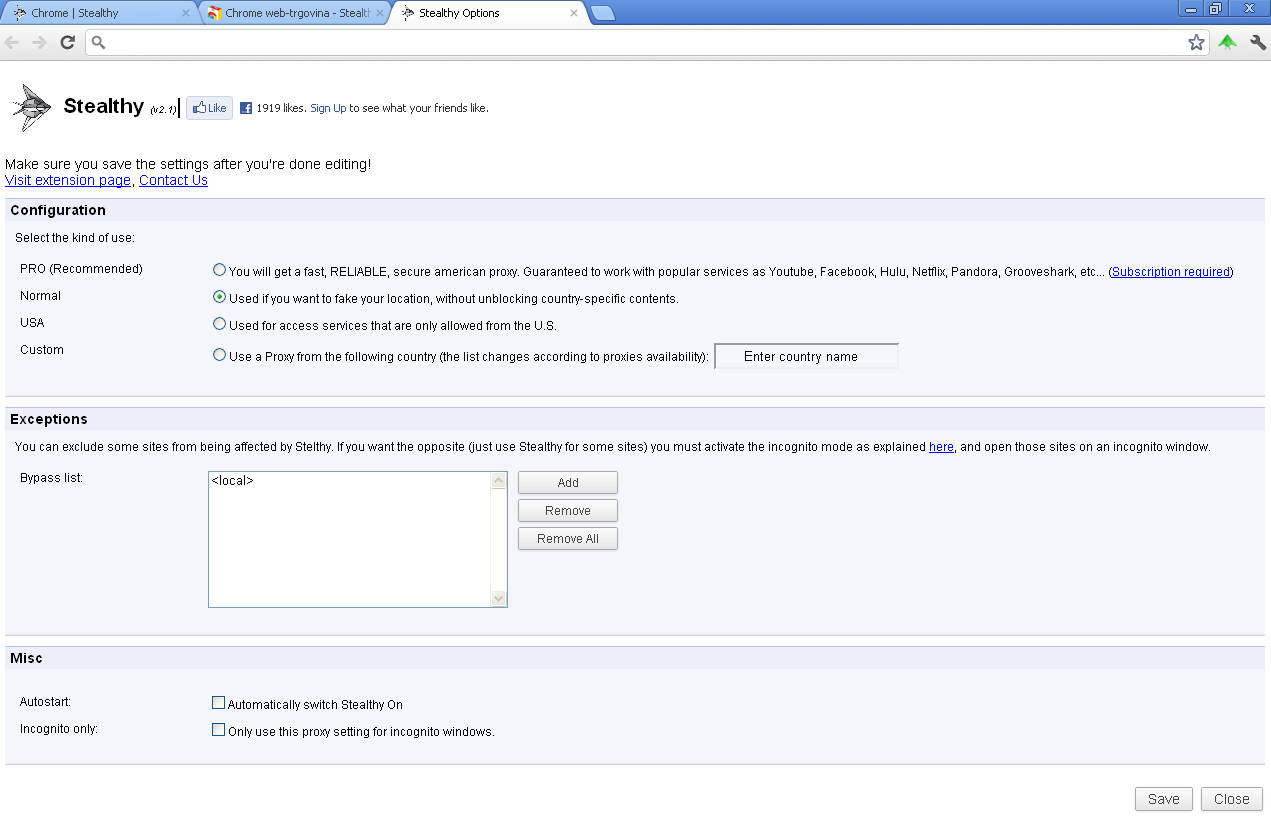The width and height of the screenshot is (1271, 822).
Task: Focus the 'Enter country name' field
Action: coord(806,356)
